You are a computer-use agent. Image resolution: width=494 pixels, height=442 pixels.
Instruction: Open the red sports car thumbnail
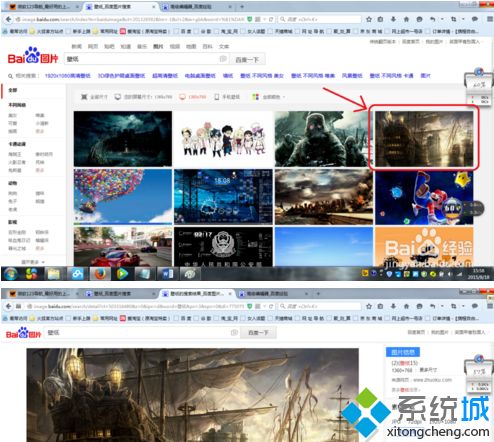[123, 246]
